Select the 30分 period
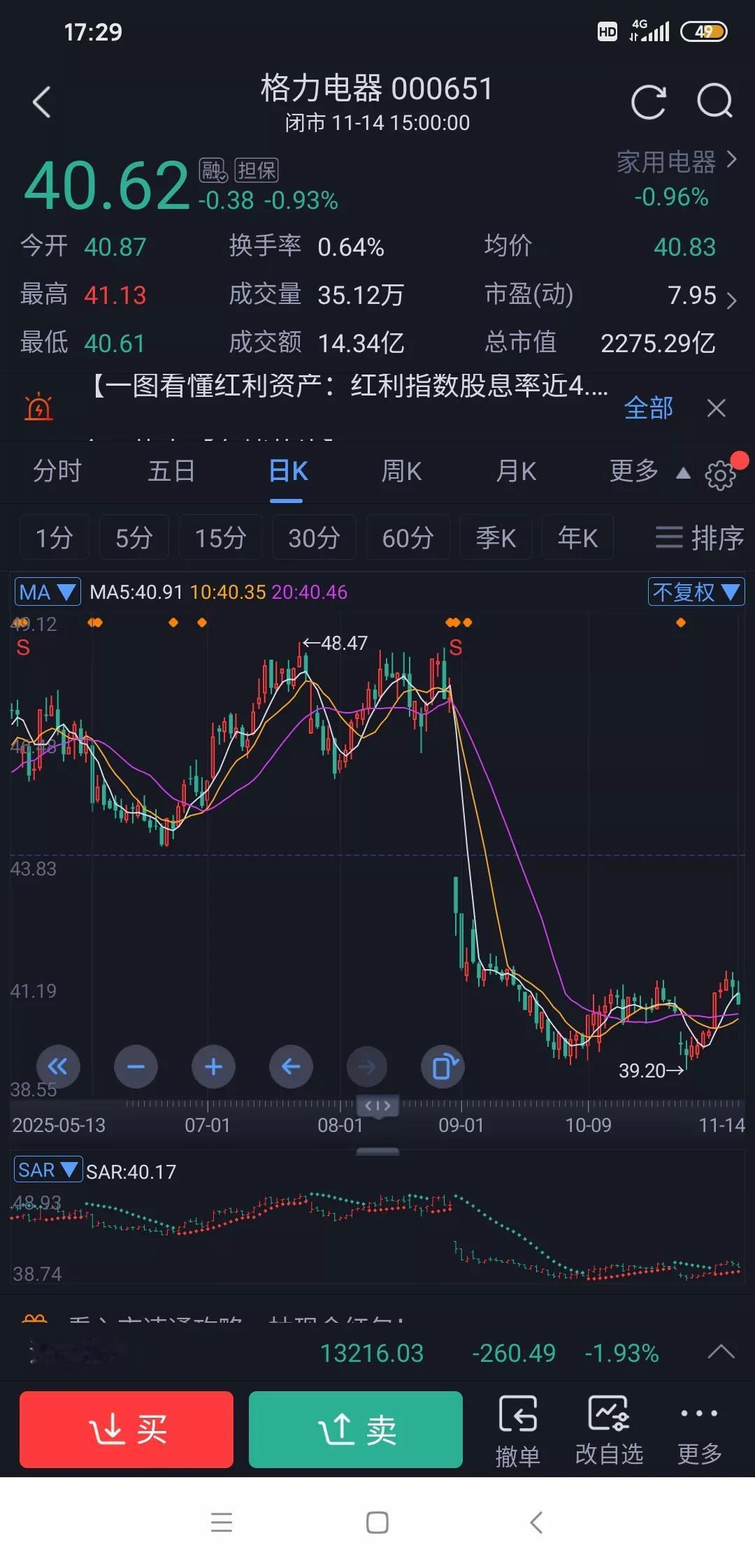Screen dimensions: 755x1568 click(315, 537)
